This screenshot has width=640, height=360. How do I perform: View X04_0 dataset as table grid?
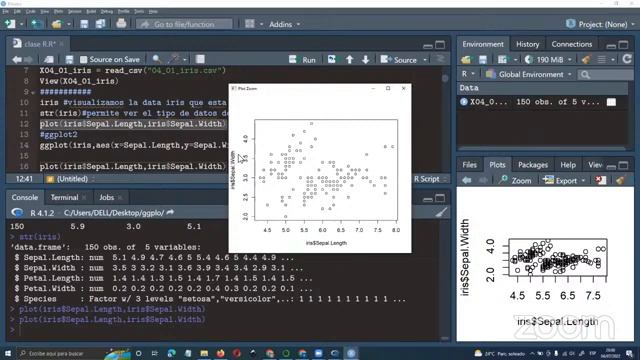[x=611, y=102]
